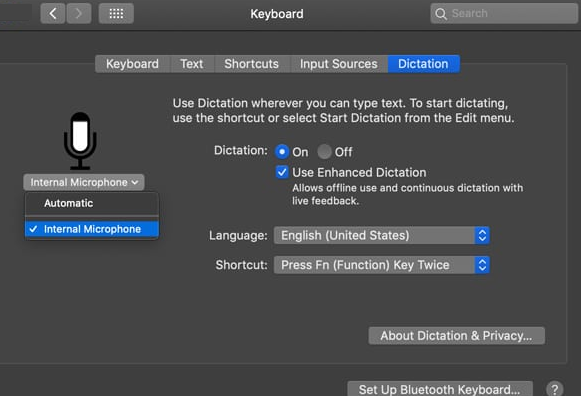Toggle Use Enhanced Dictation checkbox
The image size is (581, 396).
[x=282, y=172]
